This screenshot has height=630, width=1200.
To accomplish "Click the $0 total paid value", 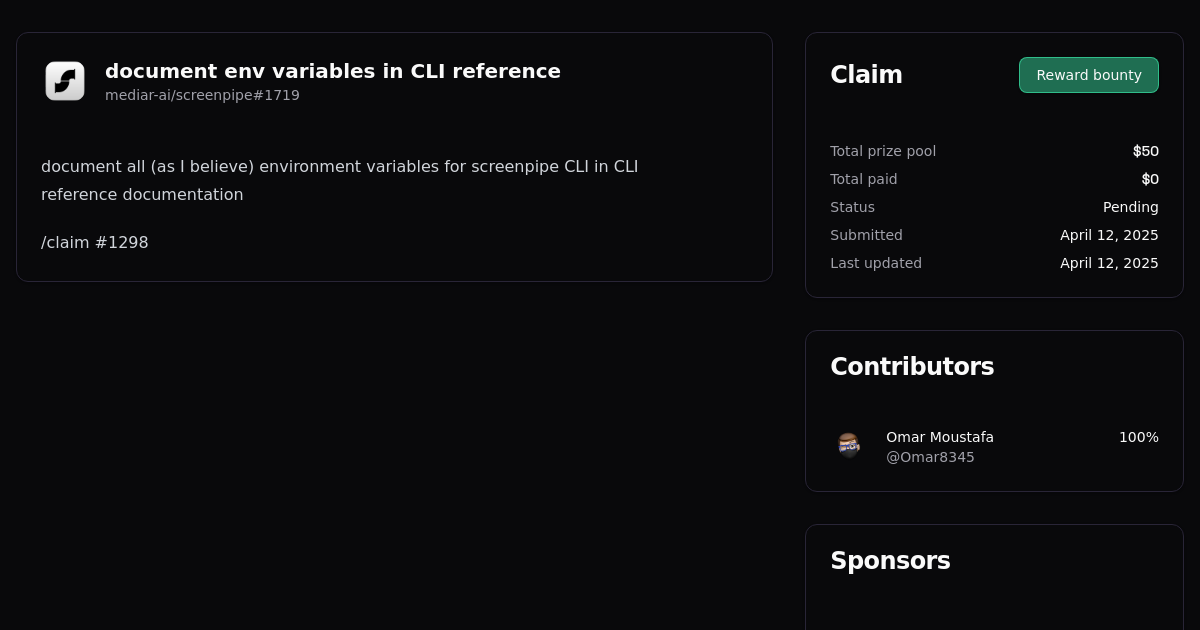I will pos(1150,179).
